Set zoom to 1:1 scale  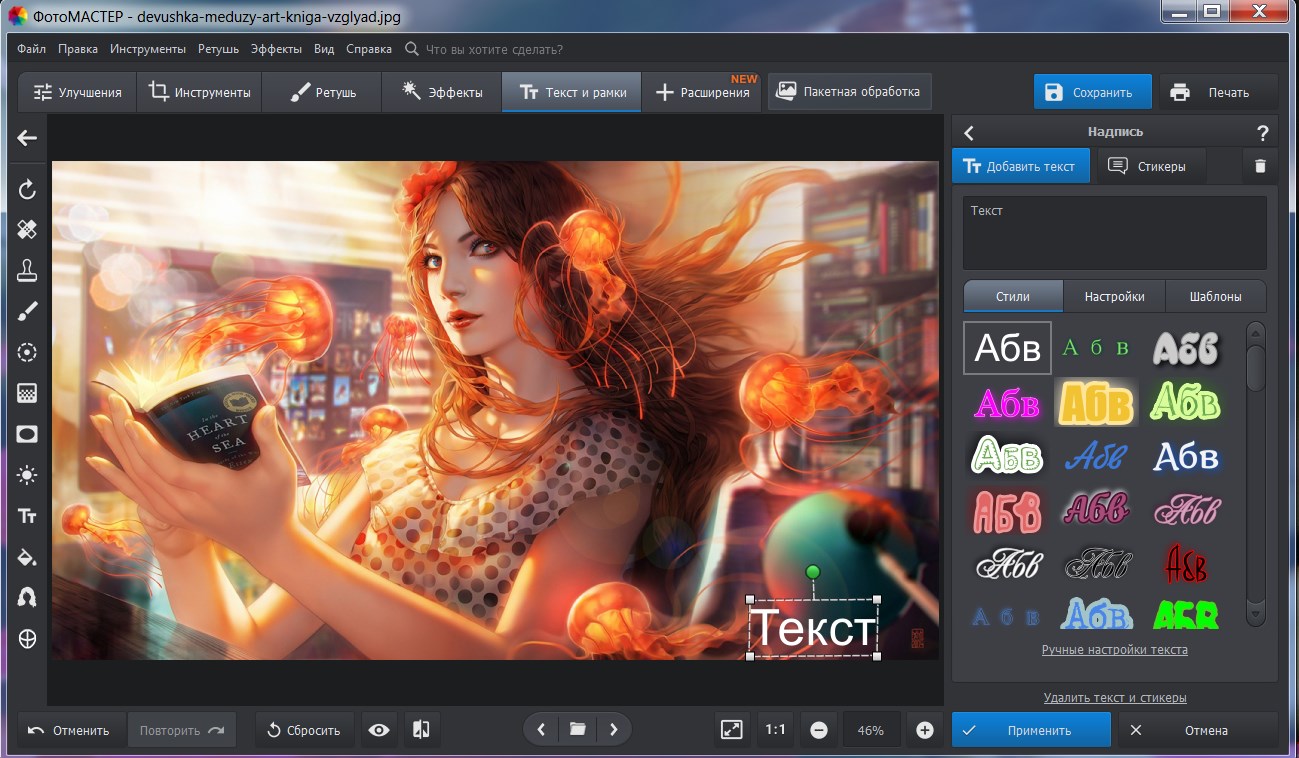point(775,730)
